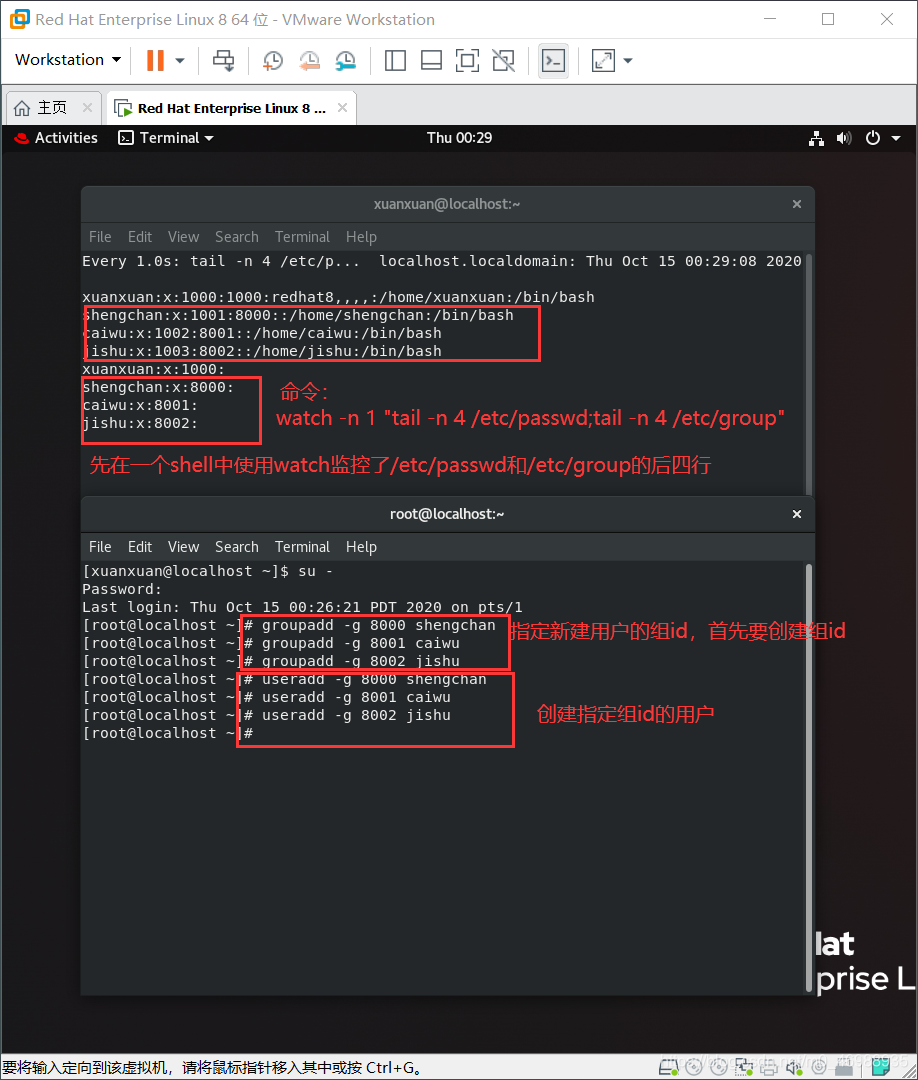The image size is (918, 1080).
Task: Open View menu in root terminal
Action: coord(183,547)
